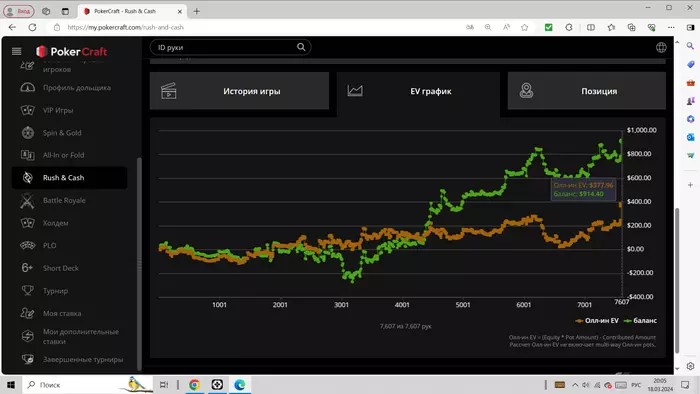Open Edge sidebar settings gear
This screenshot has width=700, height=394.
pyautogui.click(x=690, y=366)
